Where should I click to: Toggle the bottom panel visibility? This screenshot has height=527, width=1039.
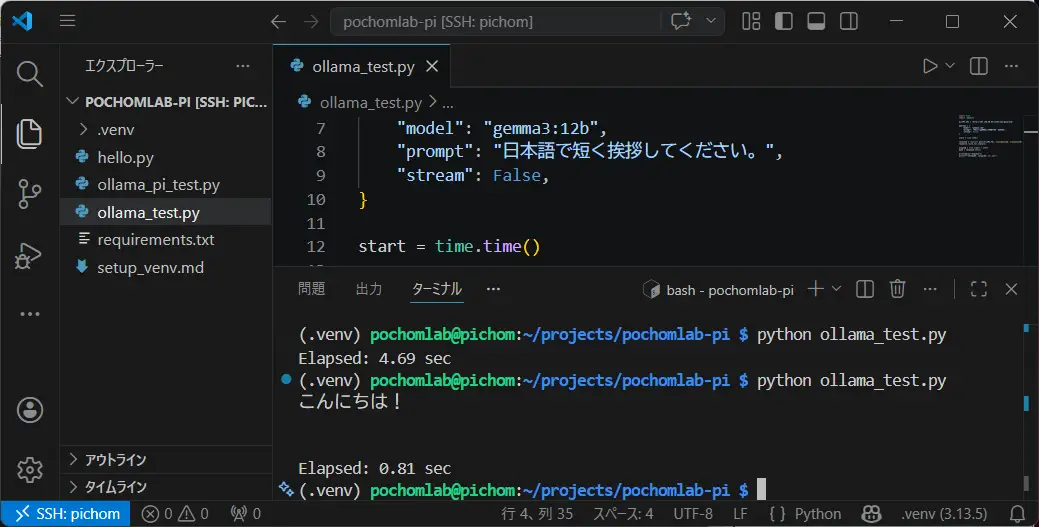pos(816,21)
